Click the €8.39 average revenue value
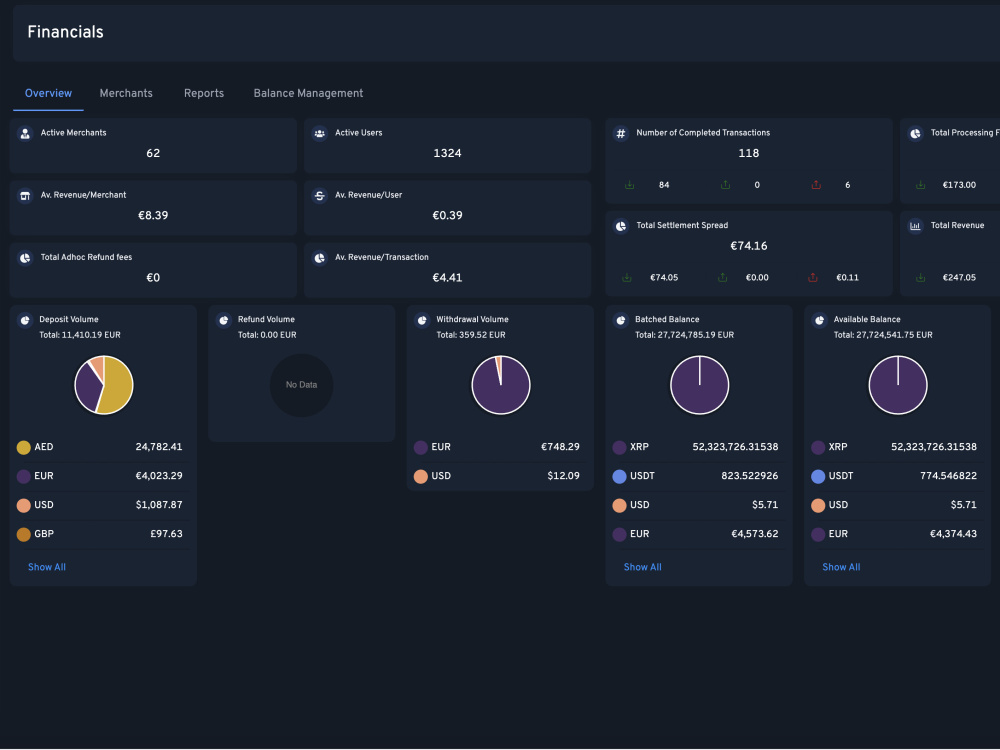Image resolution: width=1000 pixels, height=750 pixels. tap(153, 216)
